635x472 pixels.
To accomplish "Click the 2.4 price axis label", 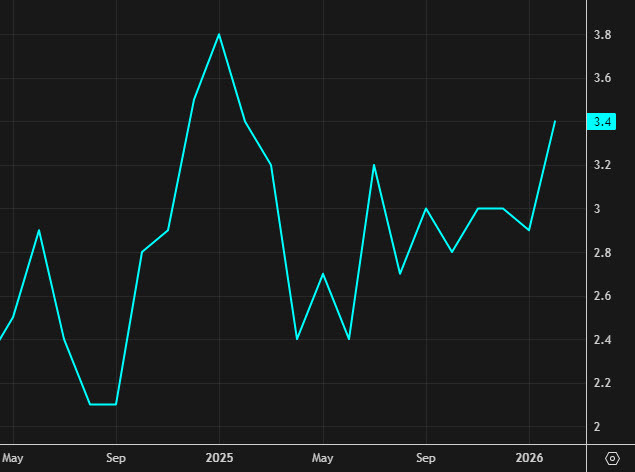I will pyautogui.click(x=602, y=340).
